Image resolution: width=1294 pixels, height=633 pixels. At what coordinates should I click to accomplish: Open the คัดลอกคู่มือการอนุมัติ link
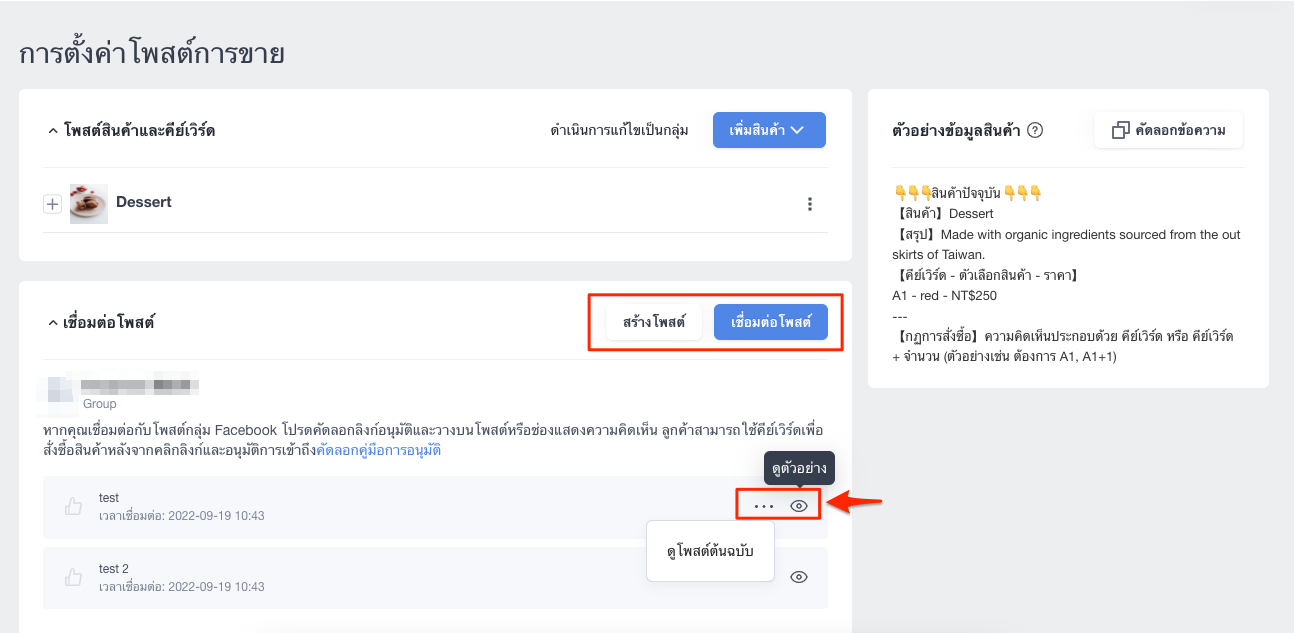379,450
